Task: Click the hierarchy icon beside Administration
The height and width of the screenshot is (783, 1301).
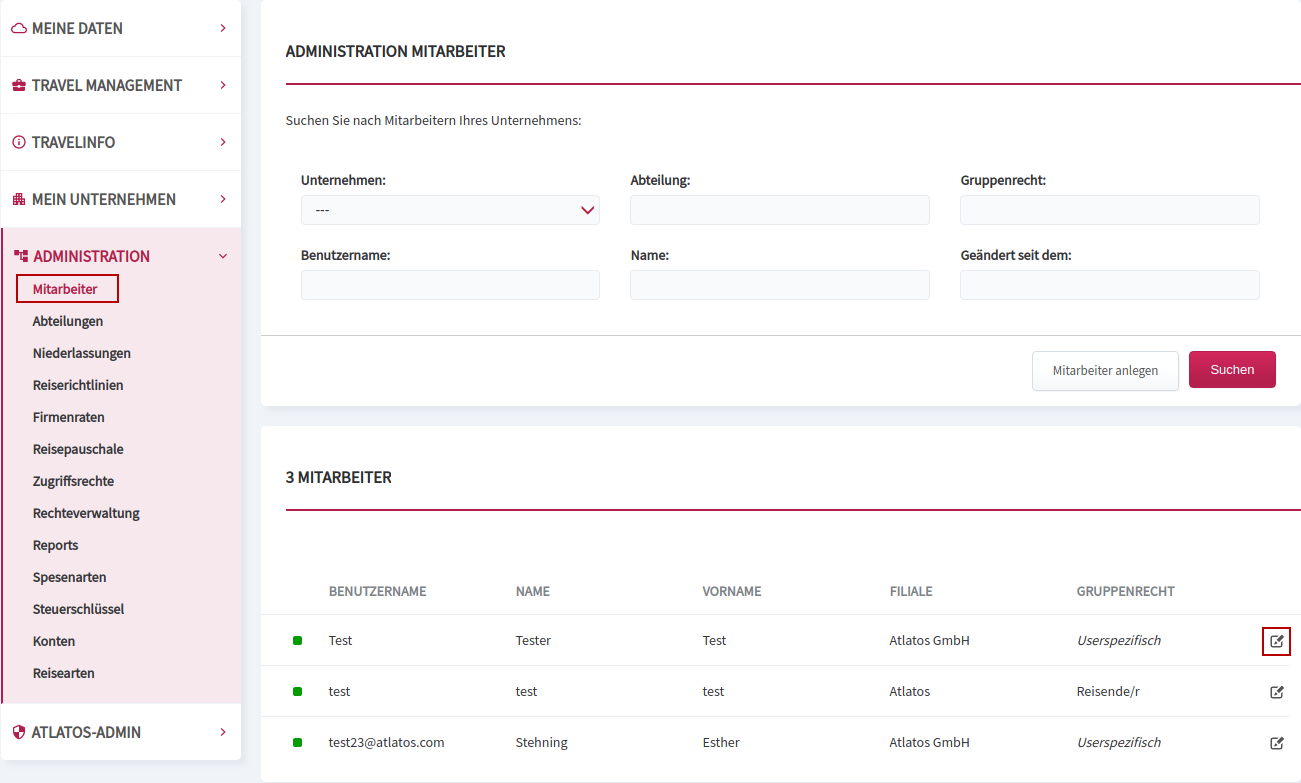Action: (x=20, y=256)
